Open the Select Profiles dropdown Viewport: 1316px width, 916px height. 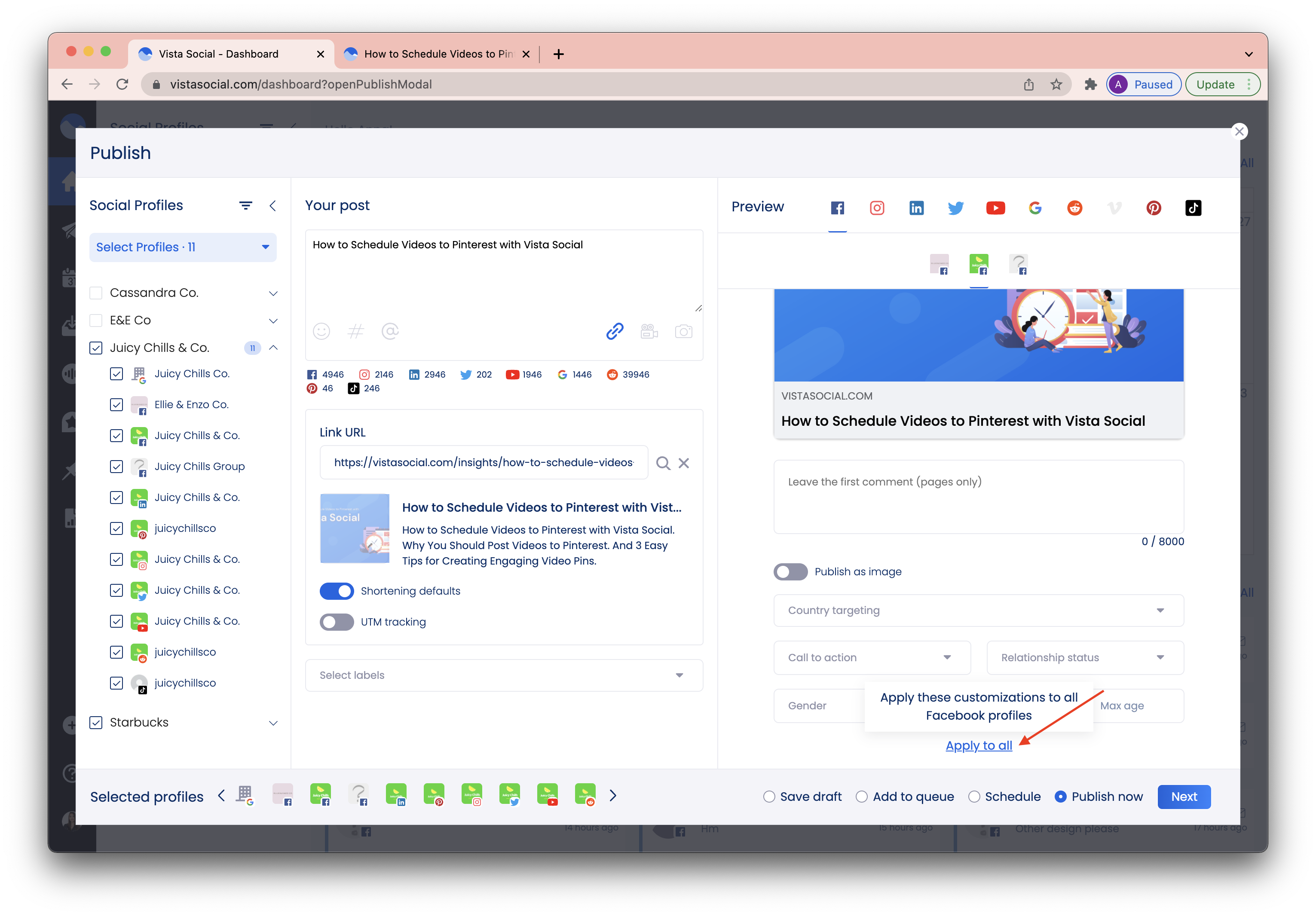pyautogui.click(x=183, y=247)
